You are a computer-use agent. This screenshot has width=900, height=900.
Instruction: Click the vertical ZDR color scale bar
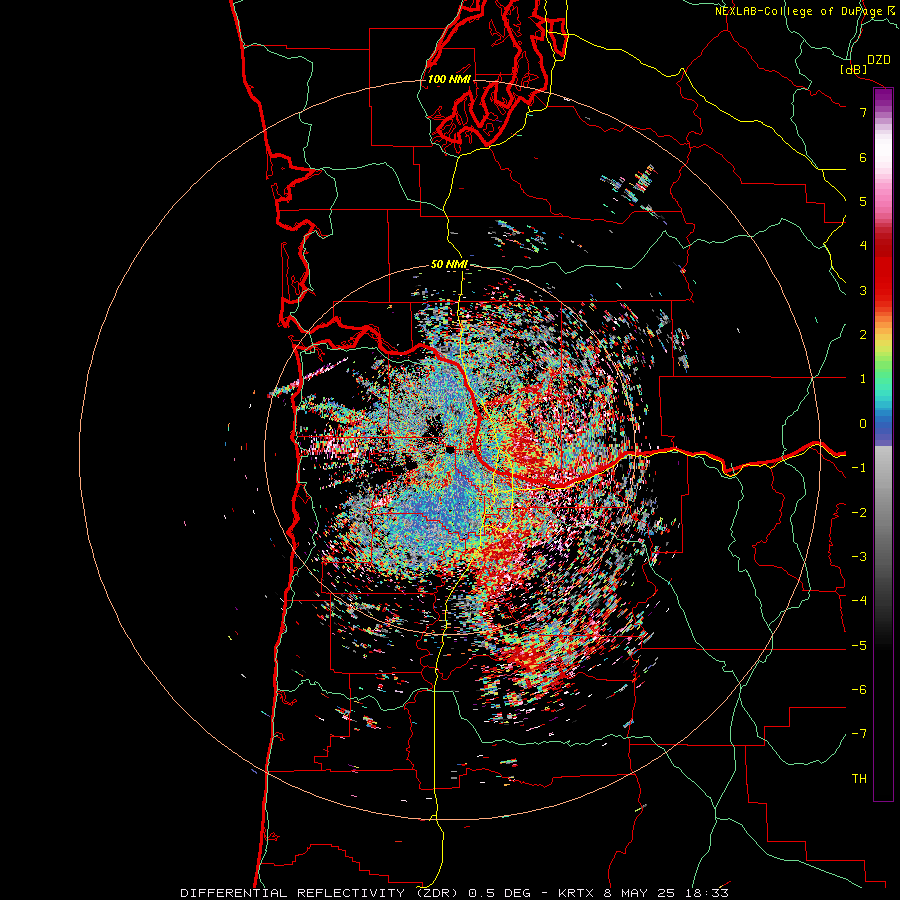click(883, 444)
